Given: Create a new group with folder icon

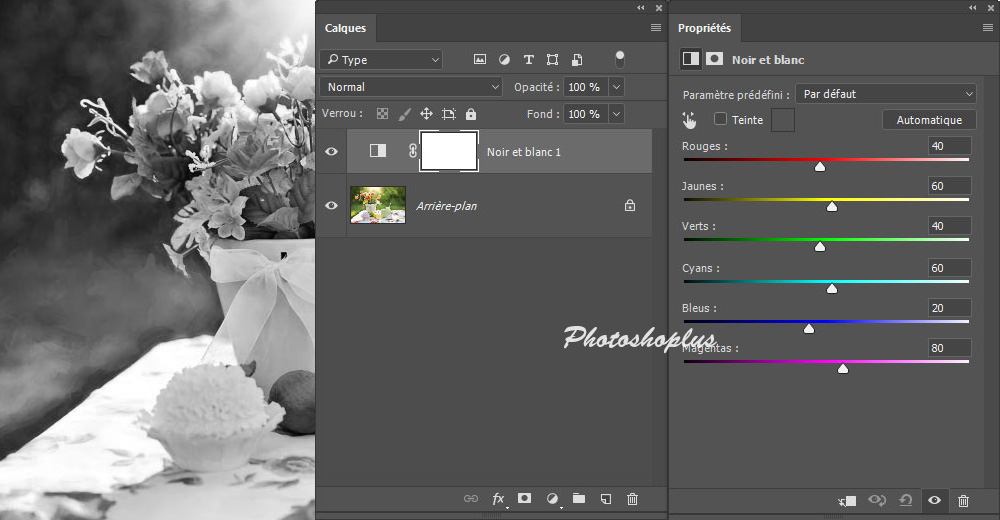Looking at the screenshot, I should point(578,498).
